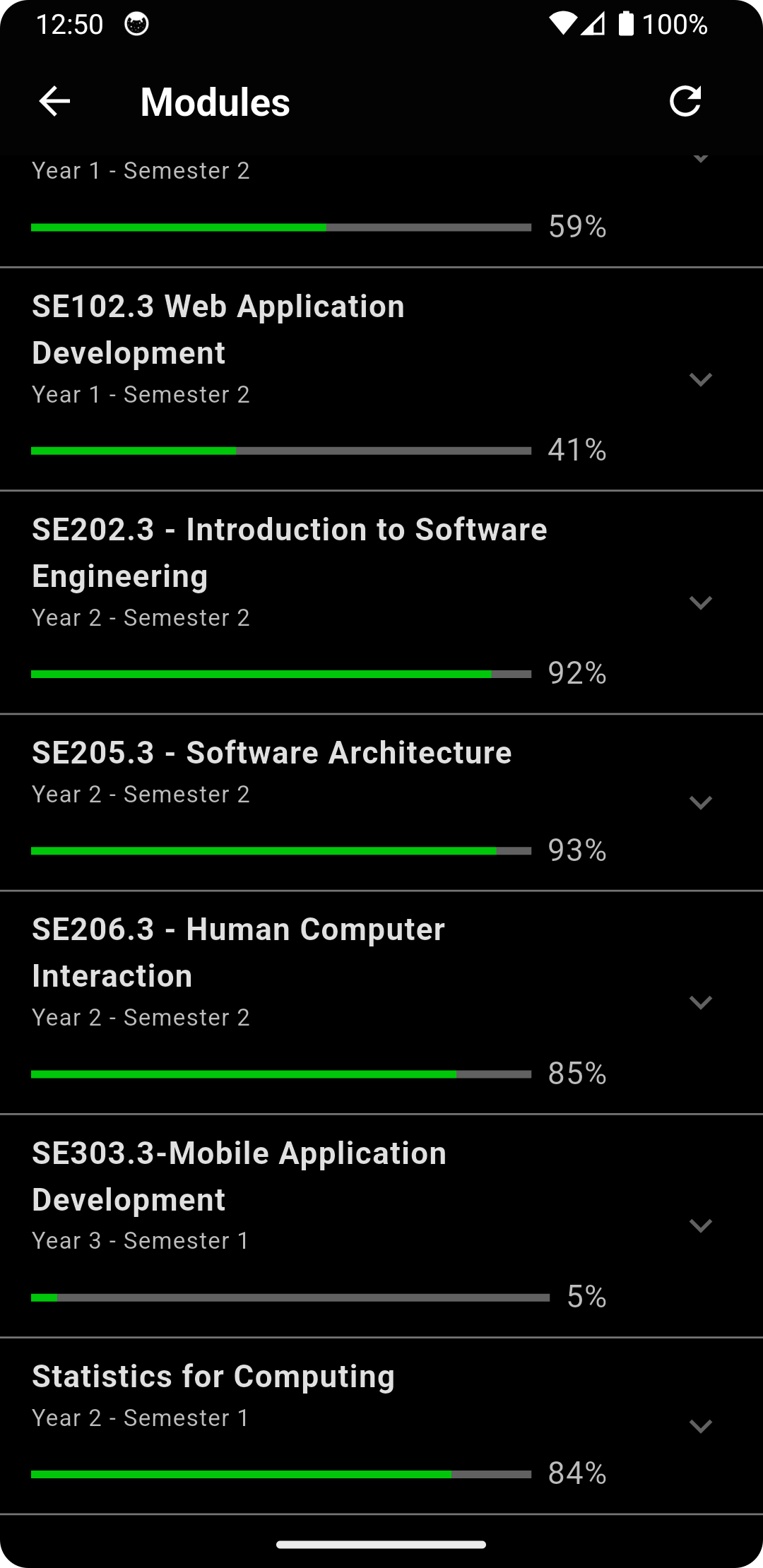Expand the SE205.3 Software Architecture chevron

700,802
